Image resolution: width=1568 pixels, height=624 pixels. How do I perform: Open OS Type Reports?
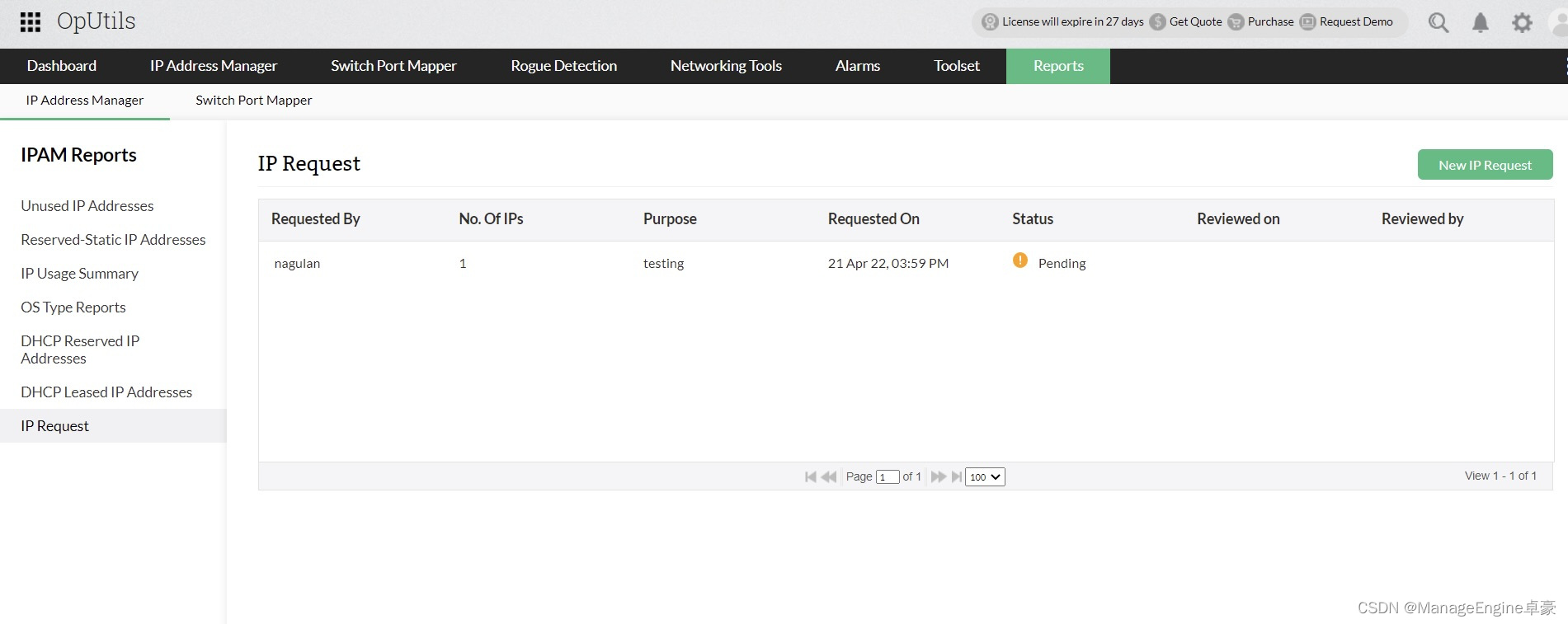click(x=73, y=307)
